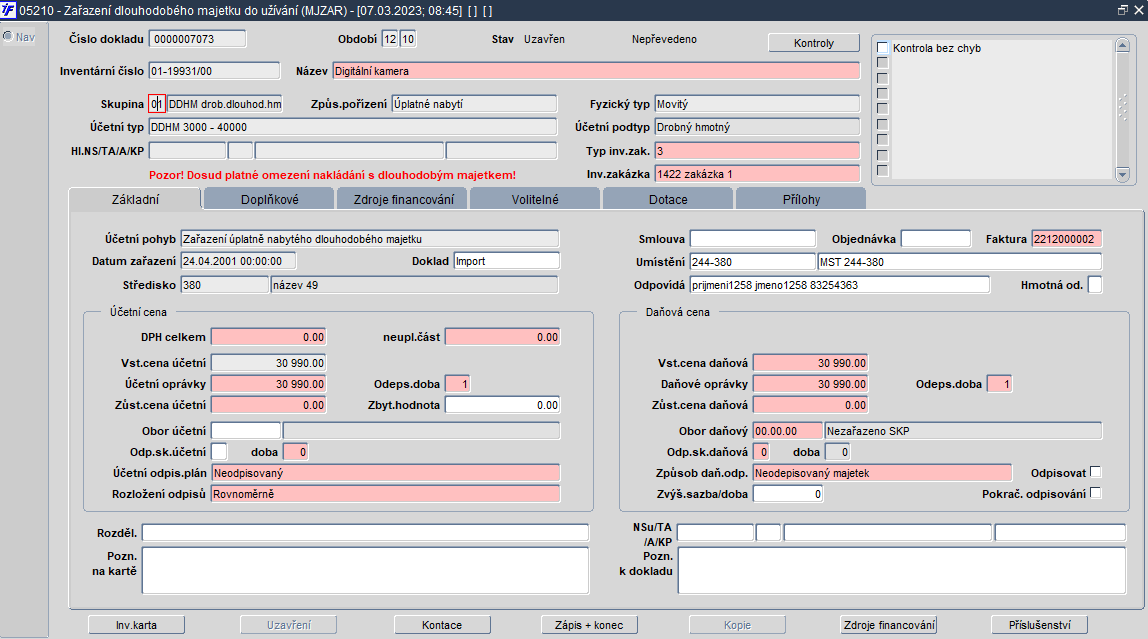Viewport: 1148px width, 639px height.
Task: Click the Zbyt.hodnota field
Action: pyautogui.click(x=502, y=405)
